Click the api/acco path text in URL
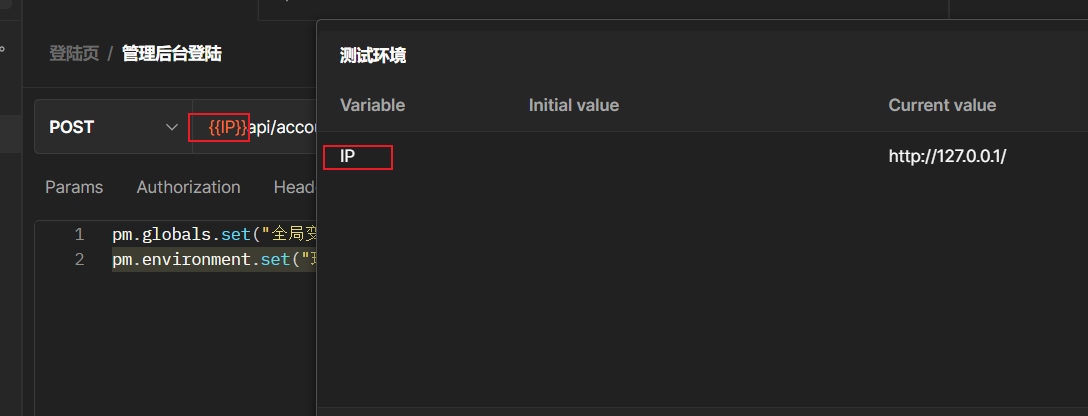Image resolution: width=1088 pixels, height=416 pixels. [x=283, y=127]
